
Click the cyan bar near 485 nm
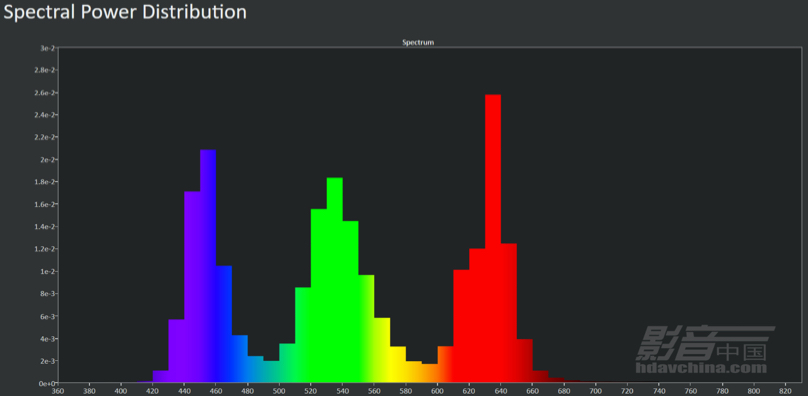pyautogui.click(x=255, y=370)
